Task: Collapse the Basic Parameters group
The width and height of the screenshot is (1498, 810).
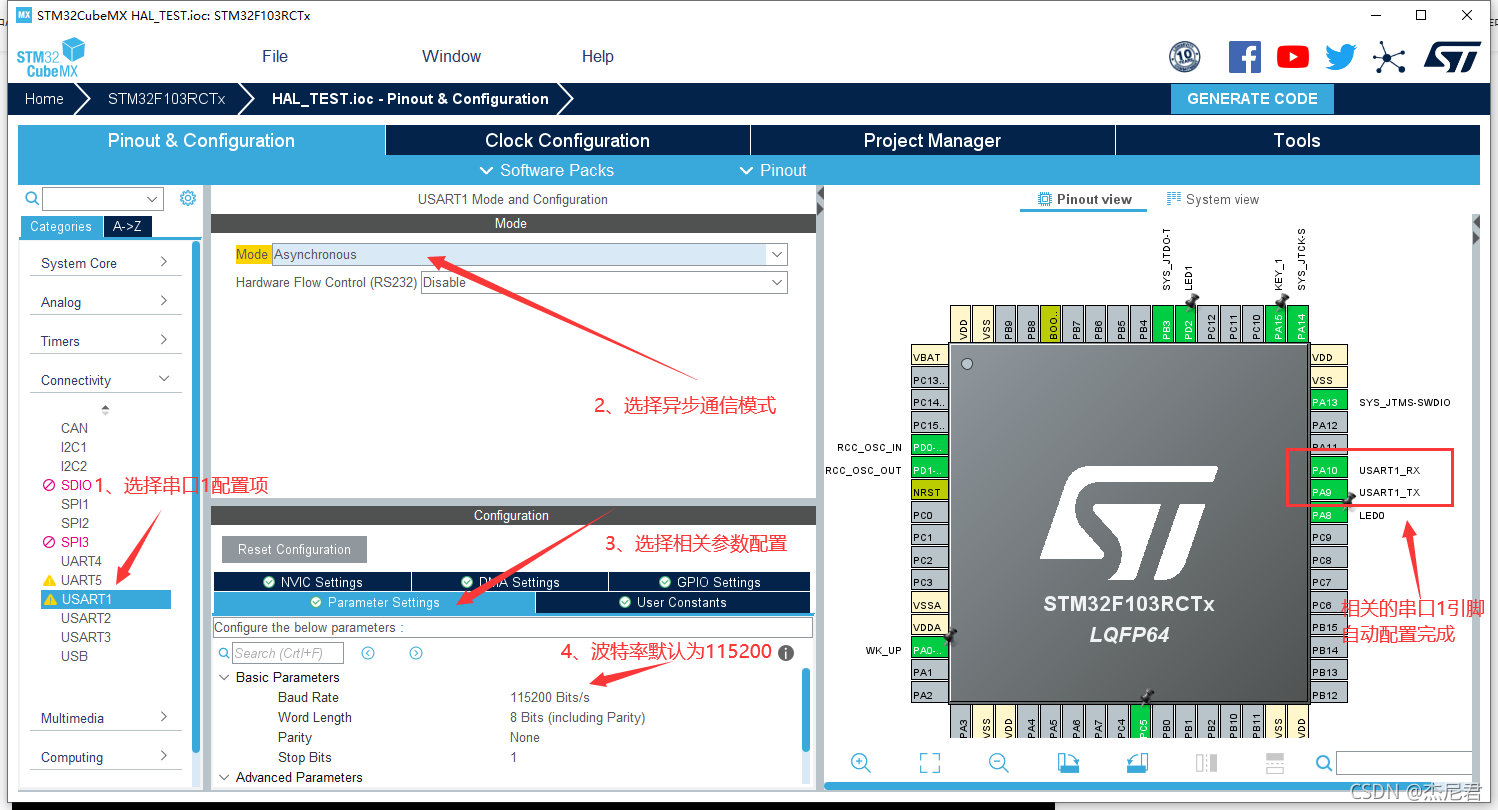Action: pyautogui.click(x=224, y=677)
